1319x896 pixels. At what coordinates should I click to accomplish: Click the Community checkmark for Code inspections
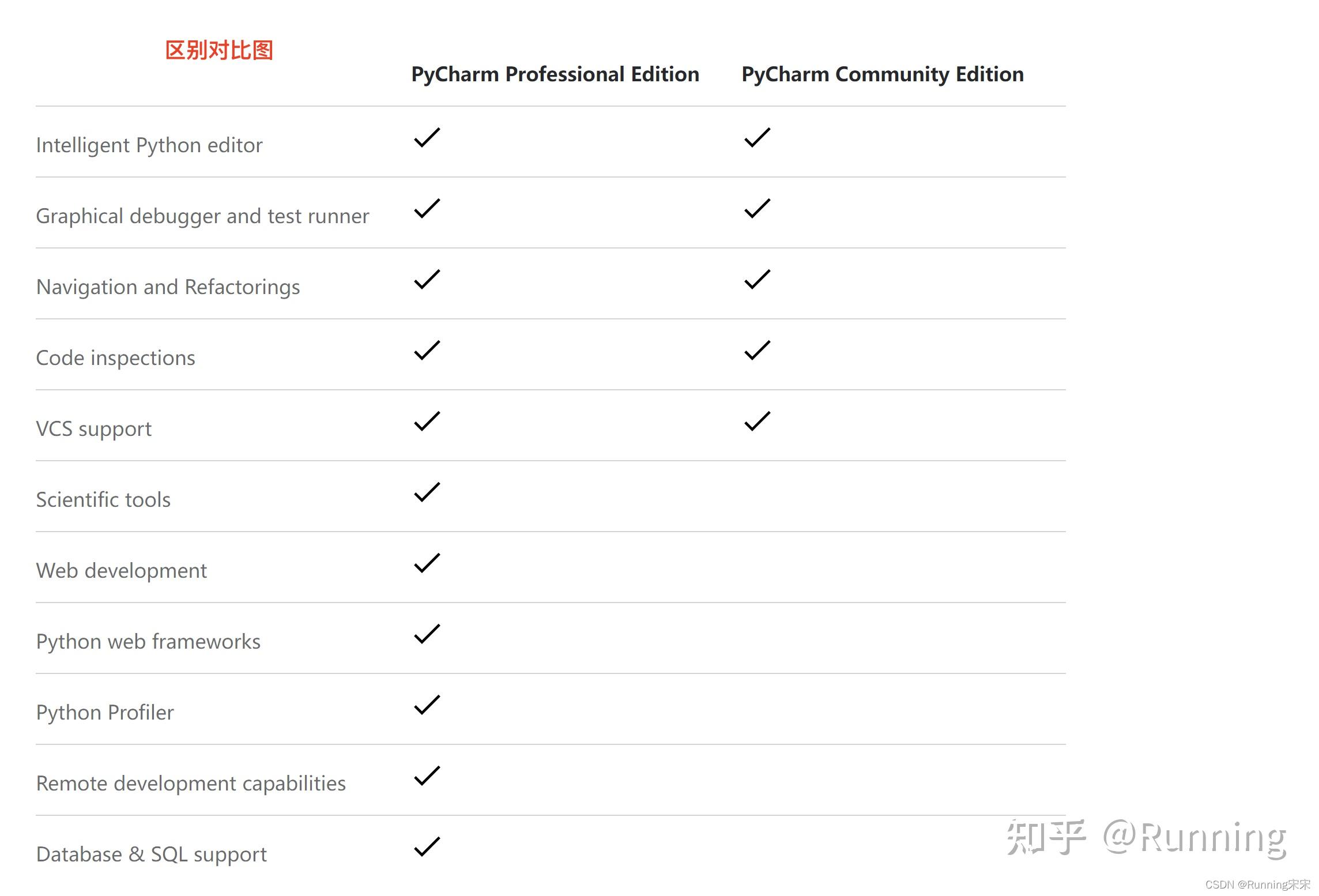758,350
